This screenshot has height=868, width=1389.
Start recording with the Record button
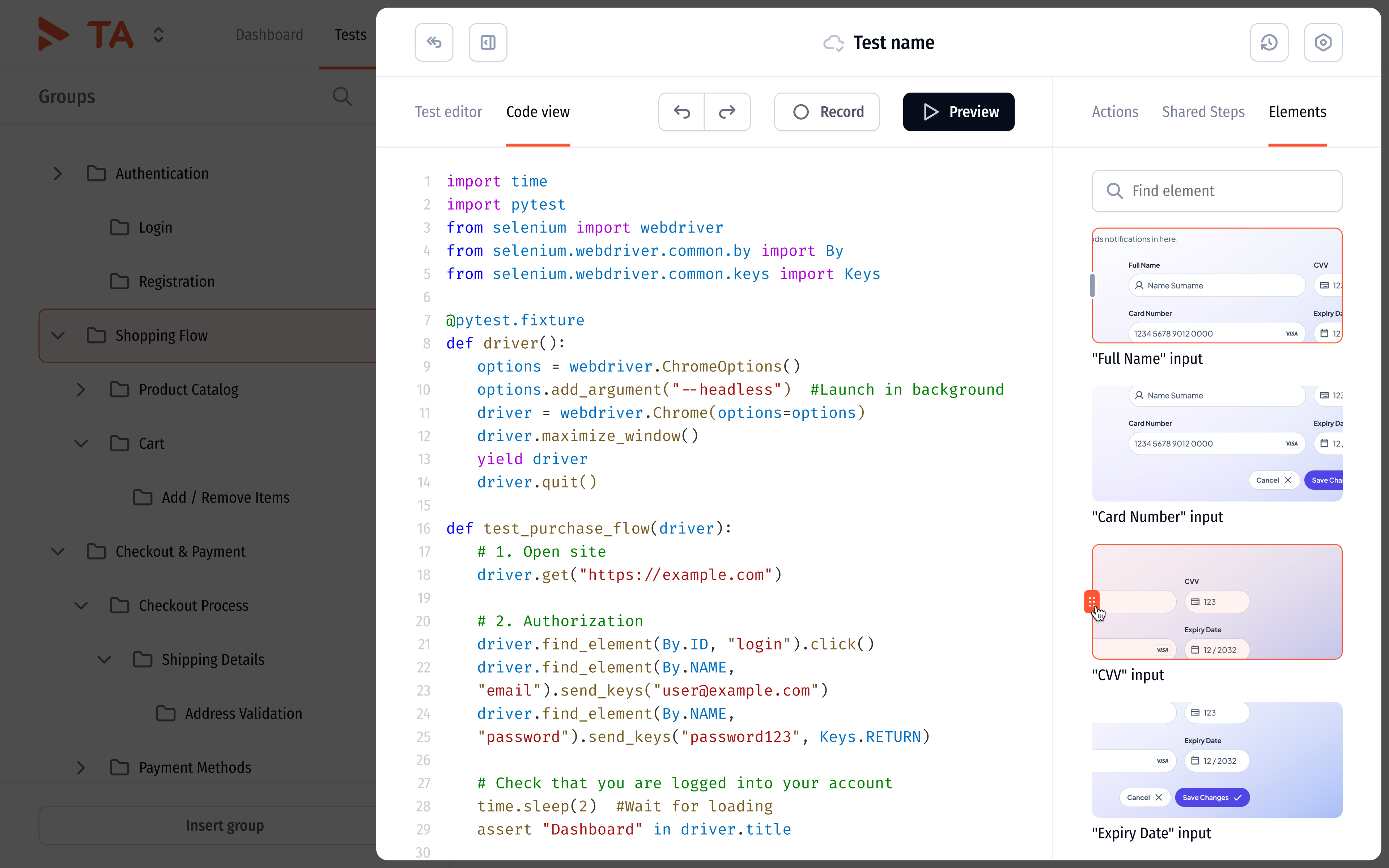tap(827, 112)
